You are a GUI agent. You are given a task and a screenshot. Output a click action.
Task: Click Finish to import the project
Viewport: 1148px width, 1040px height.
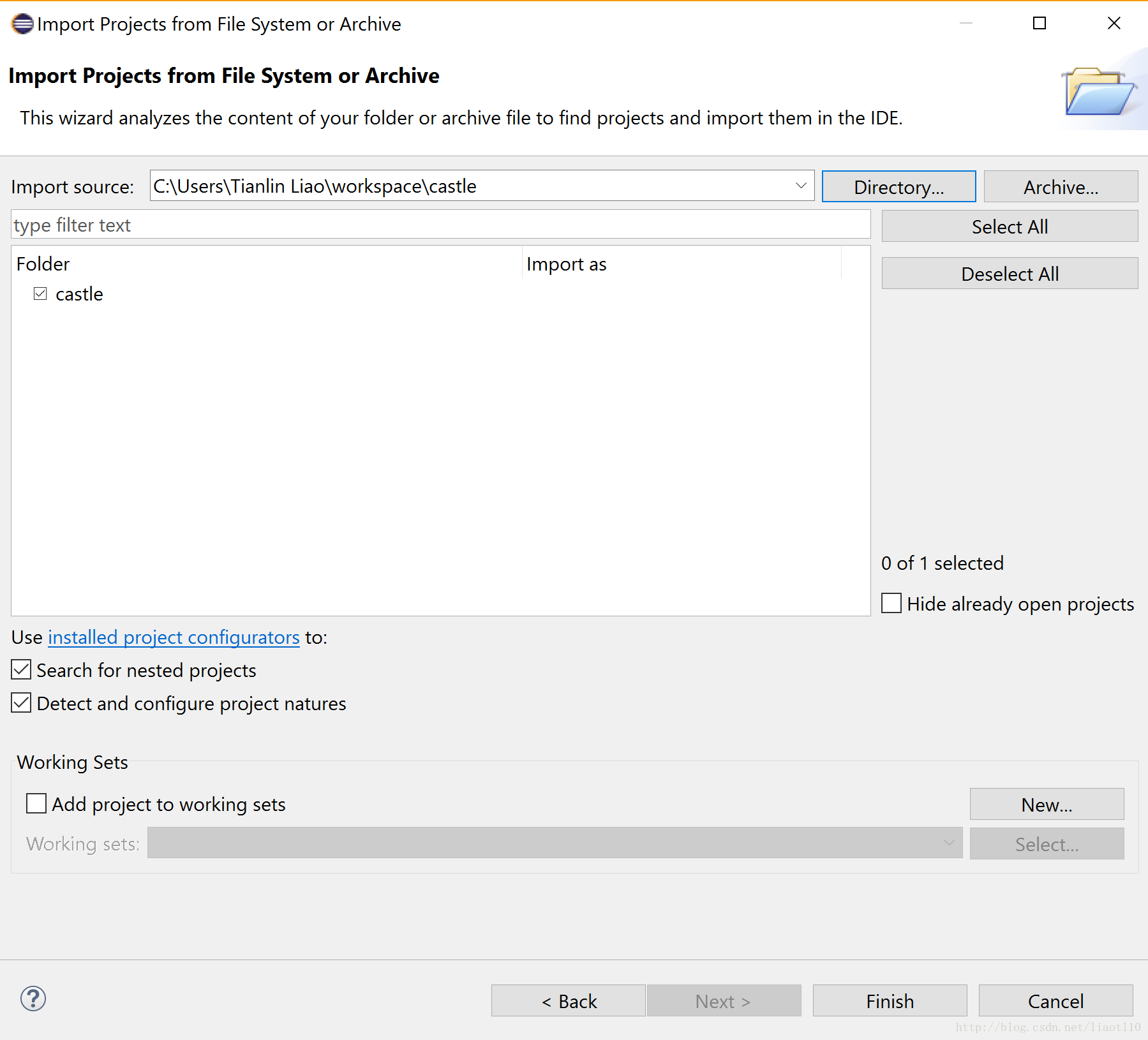(x=890, y=1001)
